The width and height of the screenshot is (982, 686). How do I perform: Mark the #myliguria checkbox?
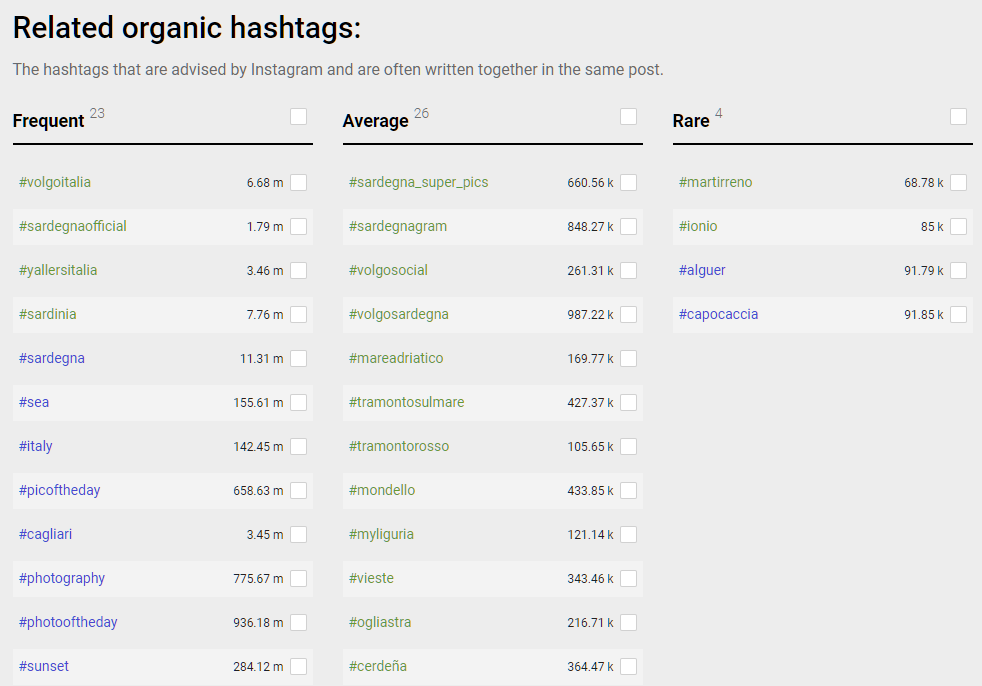coord(629,534)
